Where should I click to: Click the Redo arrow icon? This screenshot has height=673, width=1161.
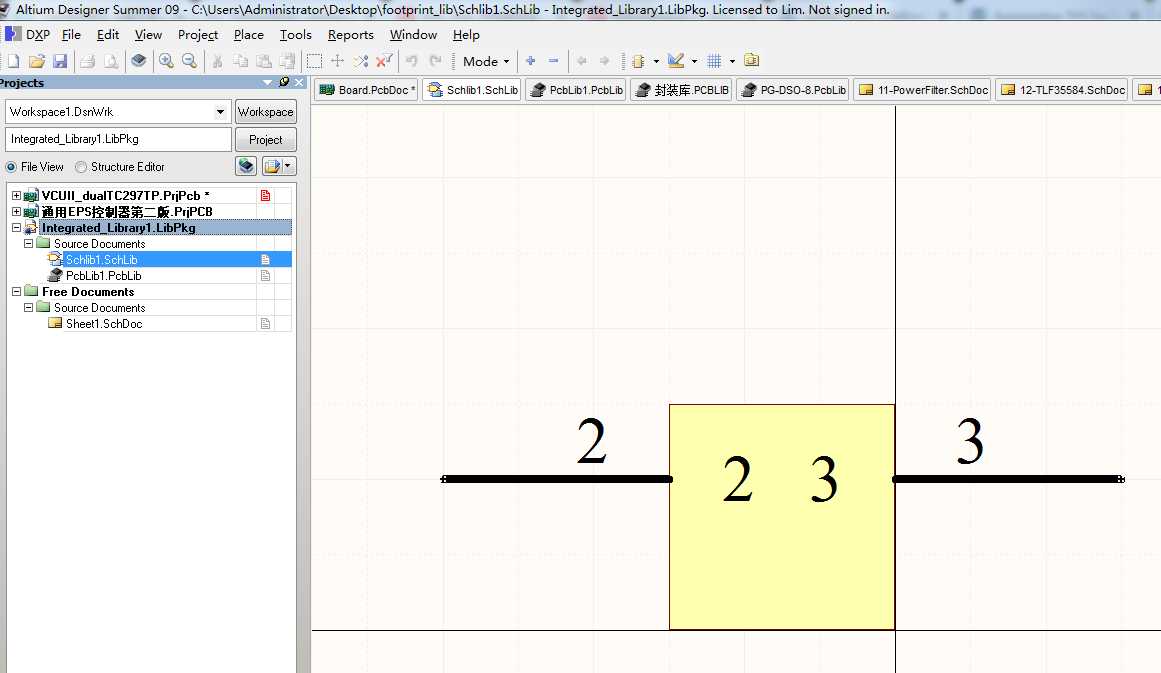click(x=435, y=61)
